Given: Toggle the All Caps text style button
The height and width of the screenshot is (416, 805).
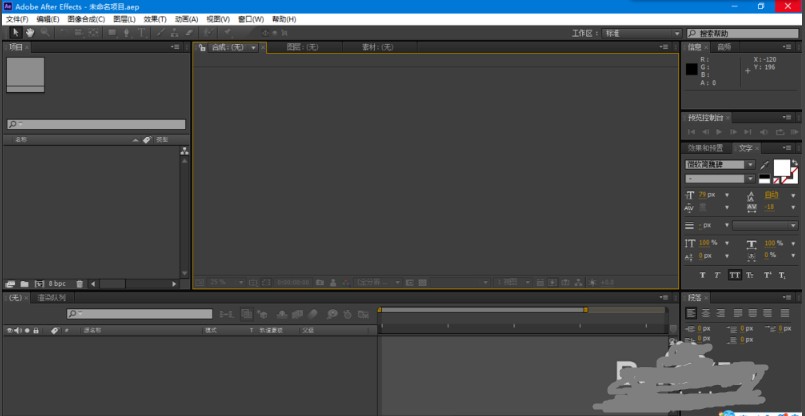Looking at the screenshot, I should coord(735,274).
